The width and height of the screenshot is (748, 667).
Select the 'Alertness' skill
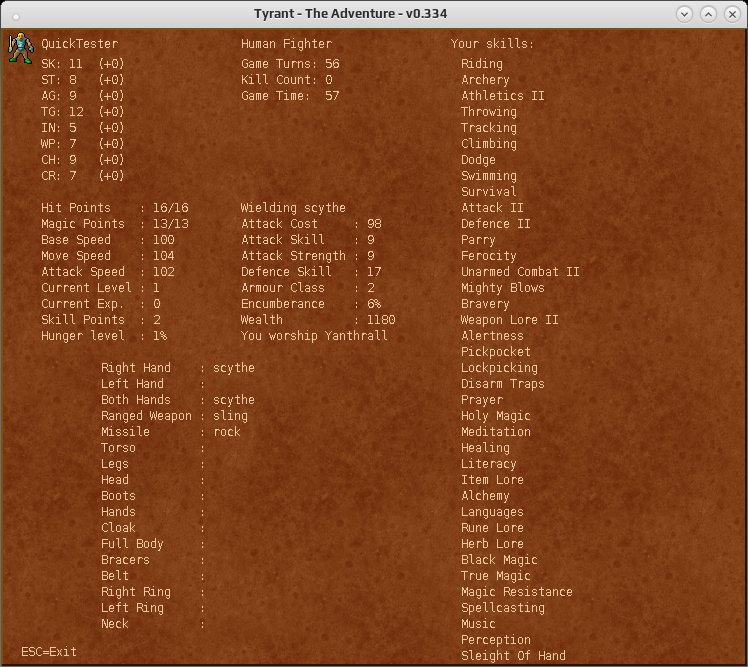(x=492, y=335)
